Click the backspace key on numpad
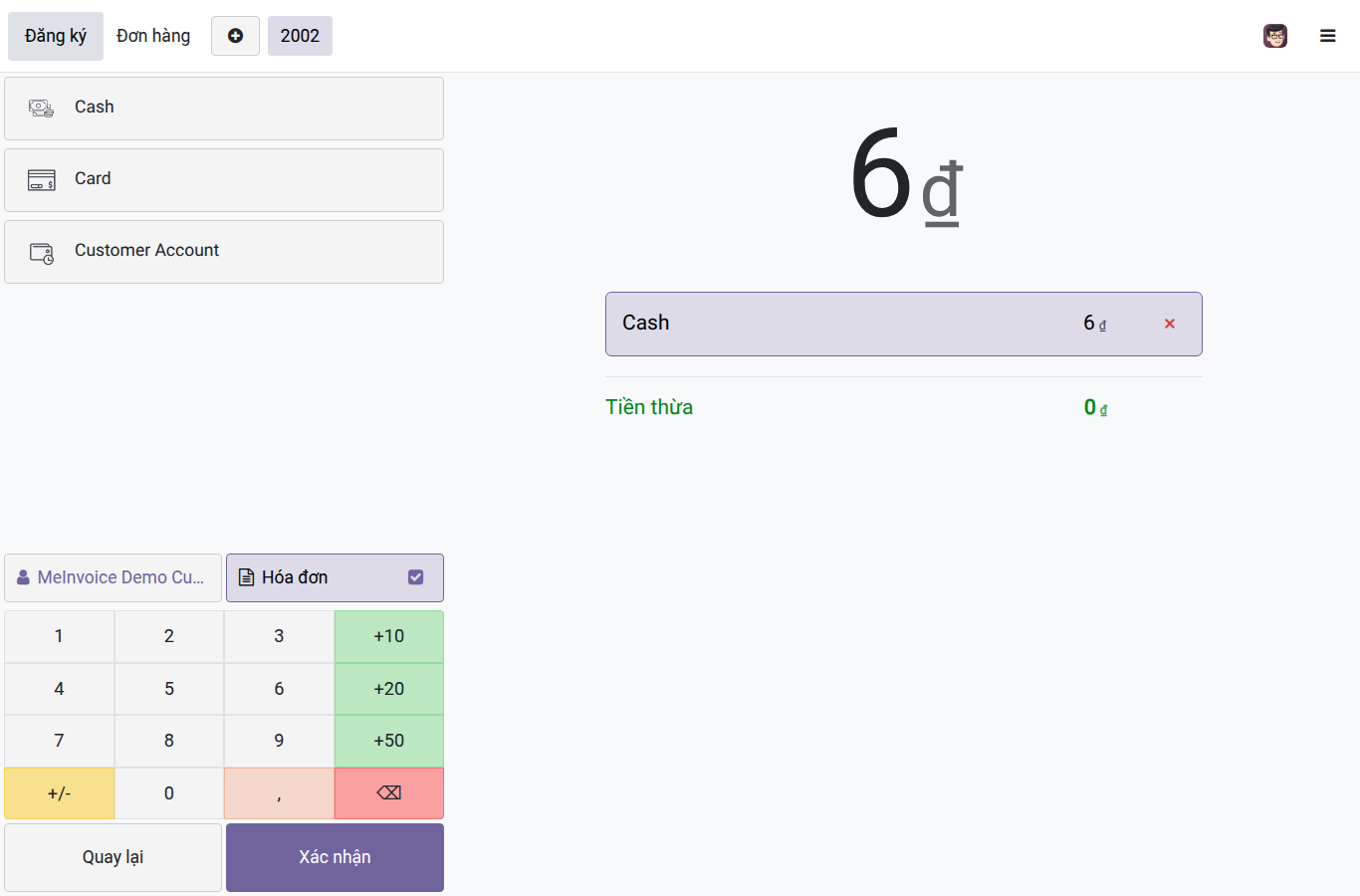The height and width of the screenshot is (896, 1360). coord(389,793)
